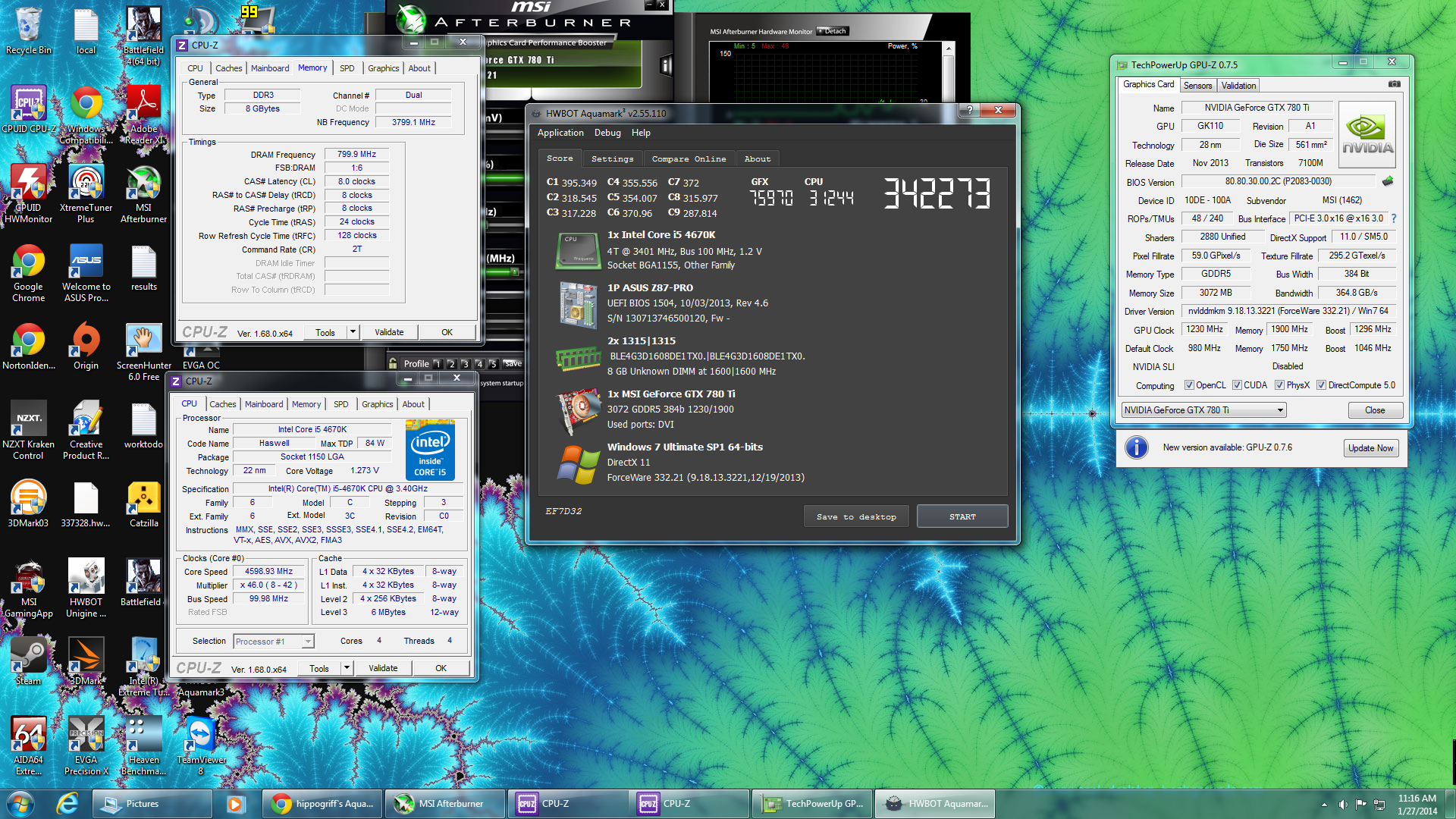Click the Afterburner info button

(666, 66)
